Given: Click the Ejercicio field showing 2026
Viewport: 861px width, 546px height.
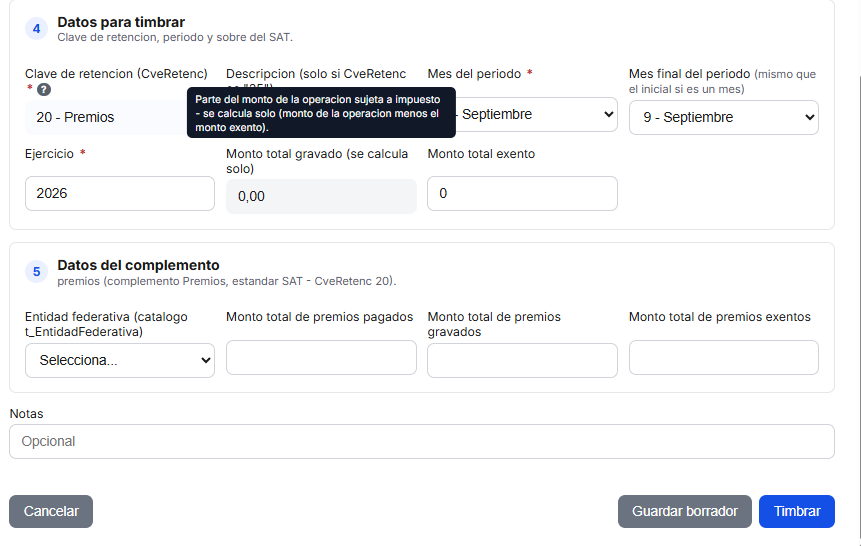Looking at the screenshot, I should click(x=120, y=193).
